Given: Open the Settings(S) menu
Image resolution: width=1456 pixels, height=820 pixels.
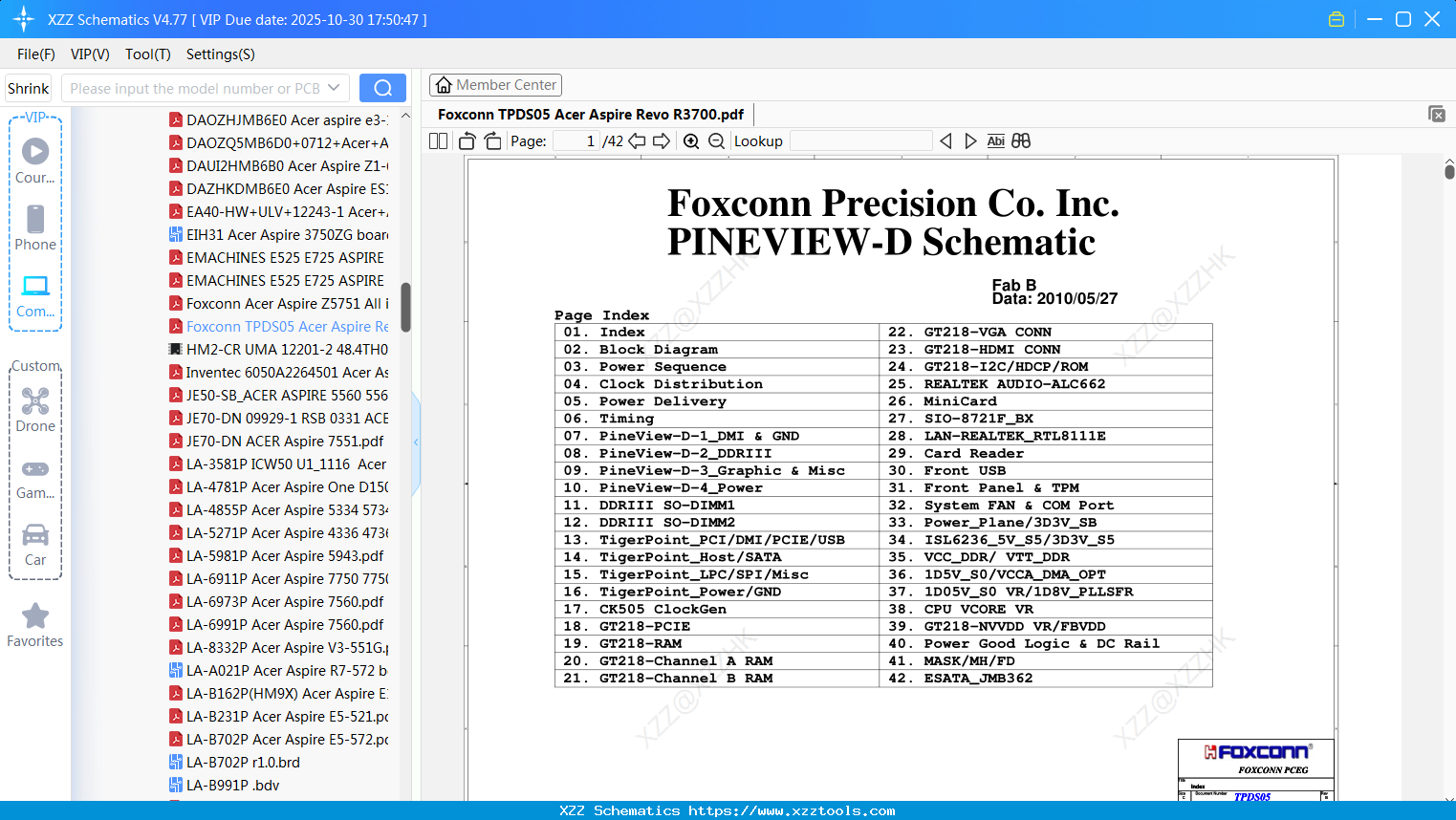Looking at the screenshot, I should (x=221, y=54).
